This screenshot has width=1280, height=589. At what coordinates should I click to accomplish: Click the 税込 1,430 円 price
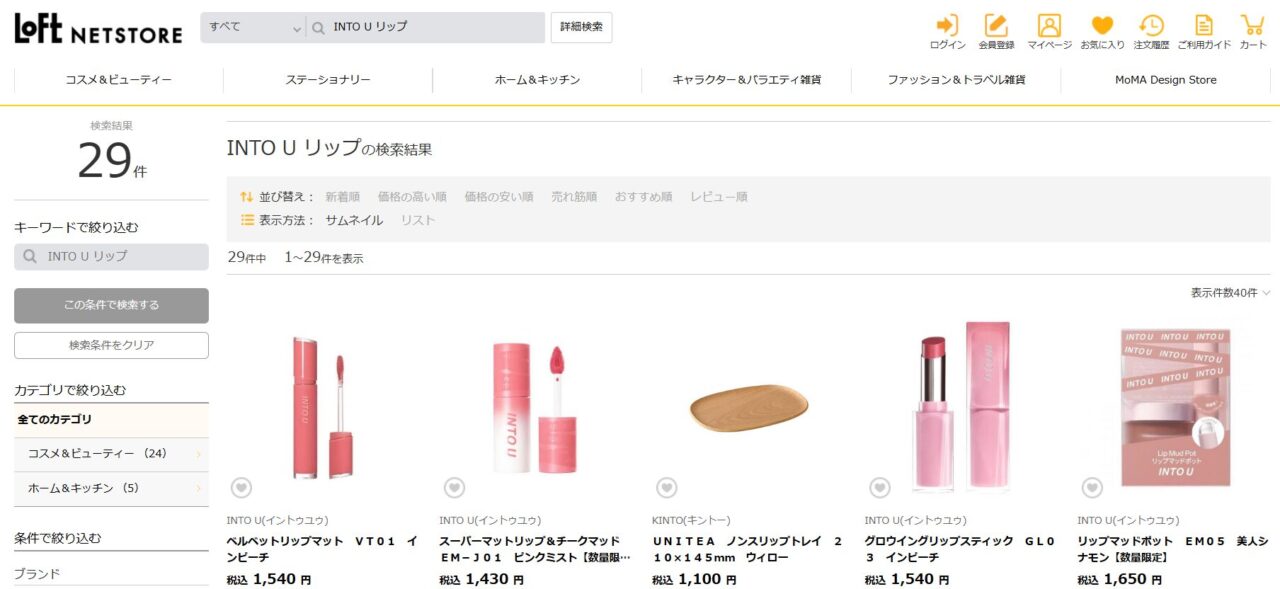click(x=481, y=579)
